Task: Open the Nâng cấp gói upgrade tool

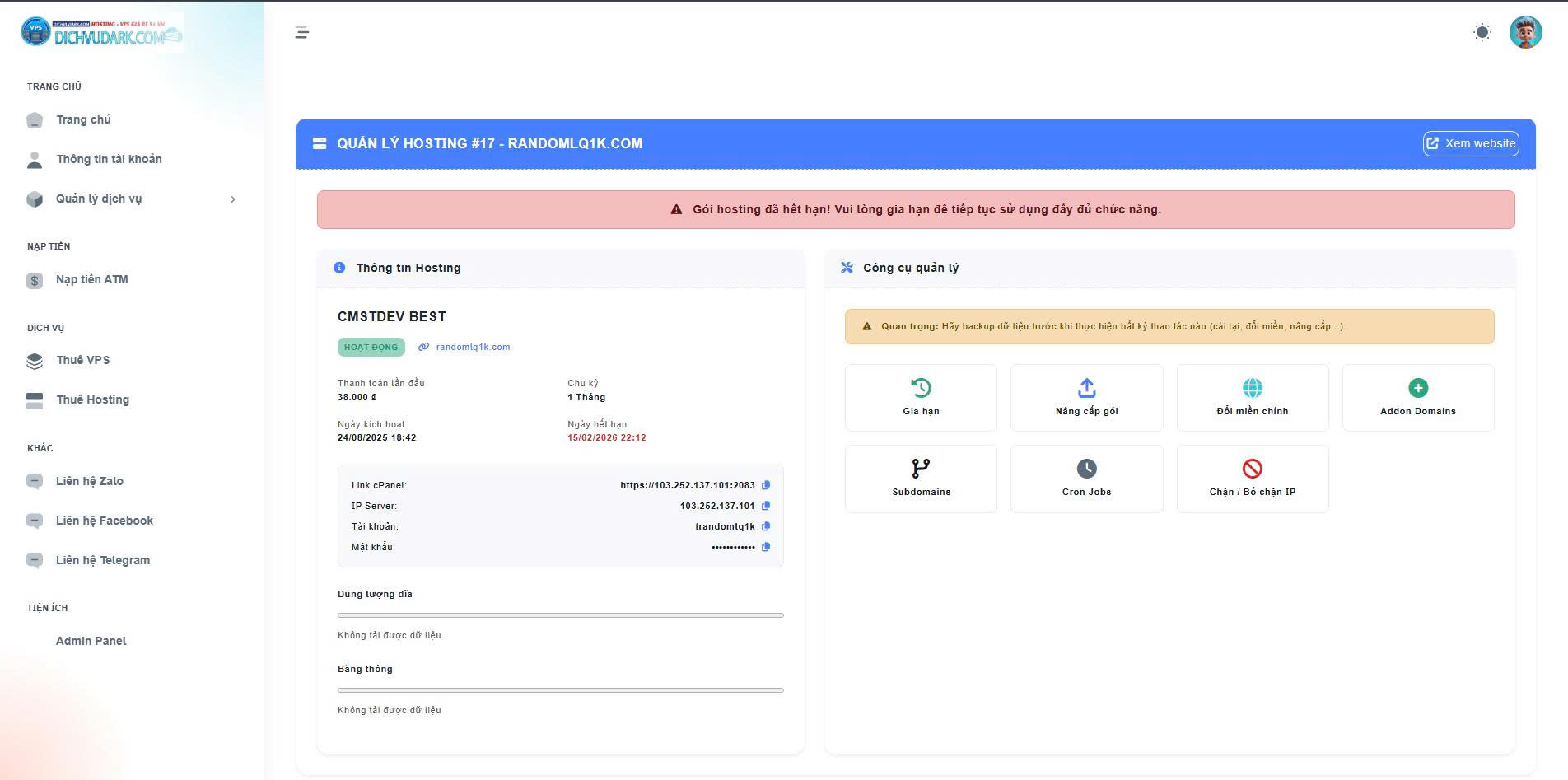Action: 1086,388
